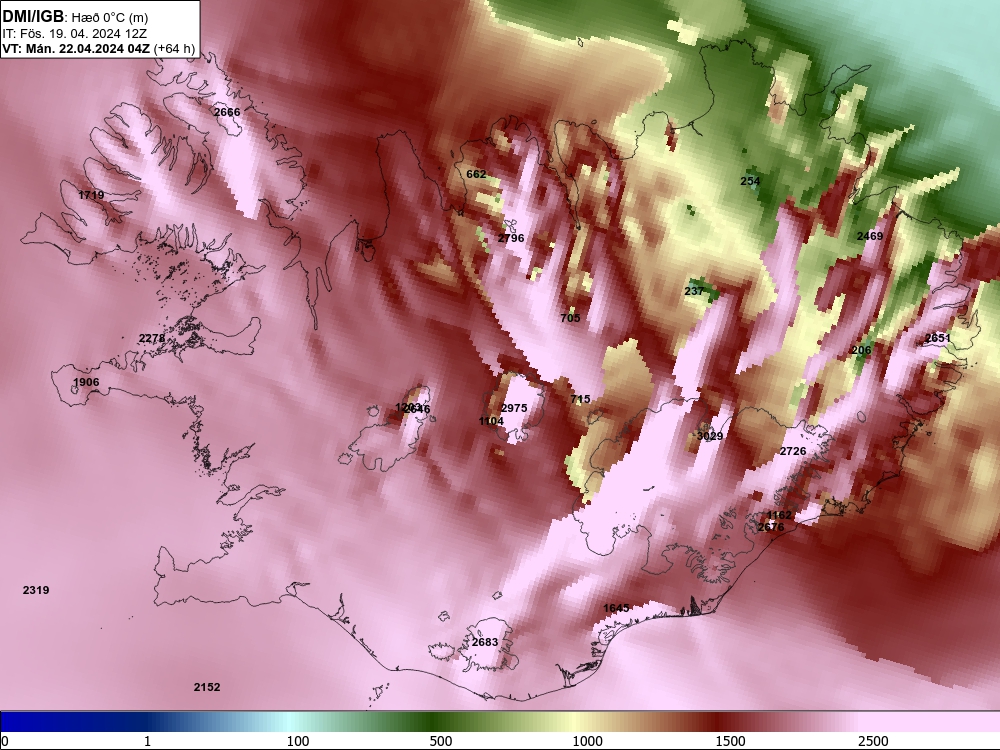This screenshot has width=1000, height=750.
Task: Click the 0 tick on color scale
Action: click(6, 741)
